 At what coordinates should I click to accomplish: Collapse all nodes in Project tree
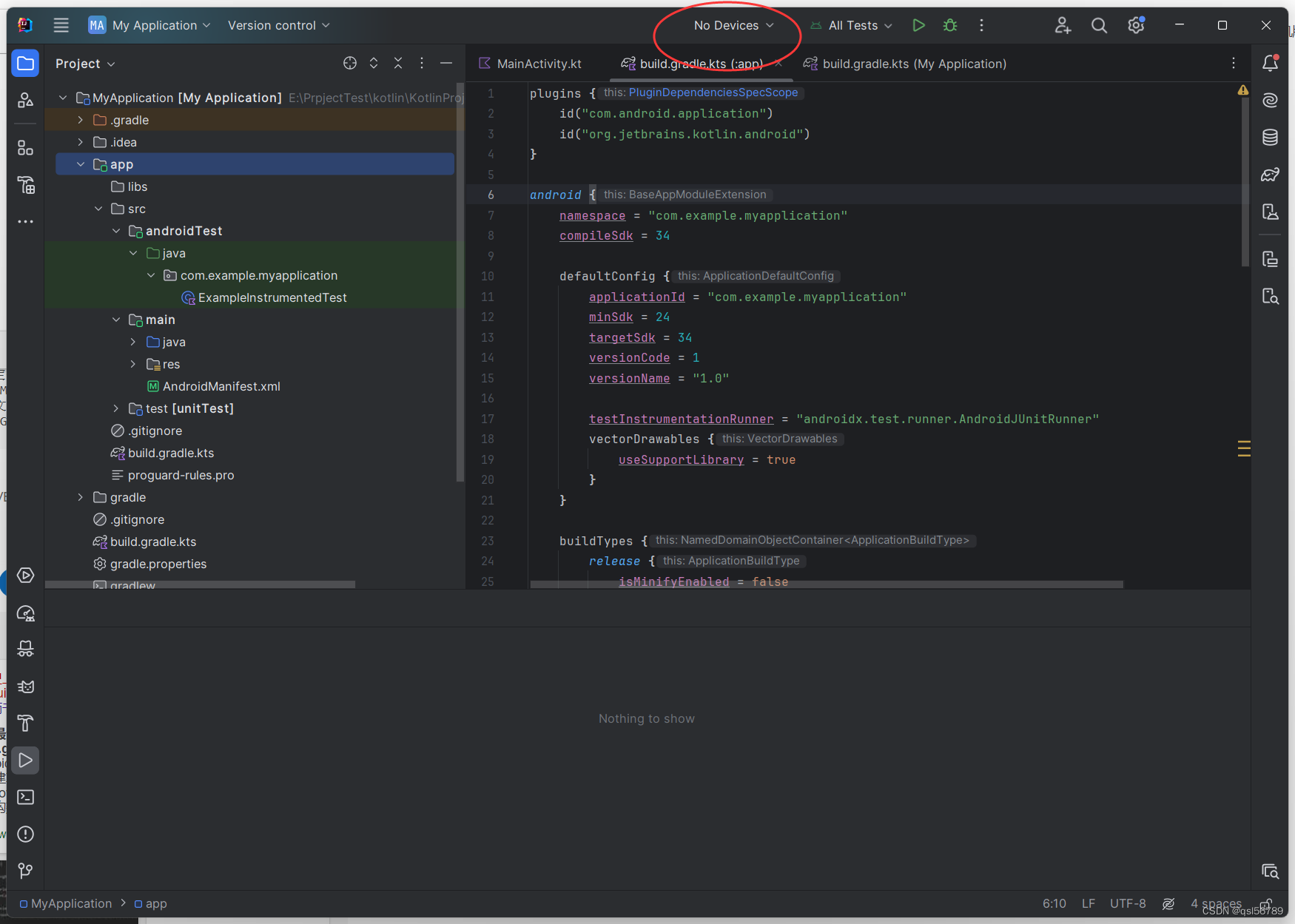(x=398, y=63)
